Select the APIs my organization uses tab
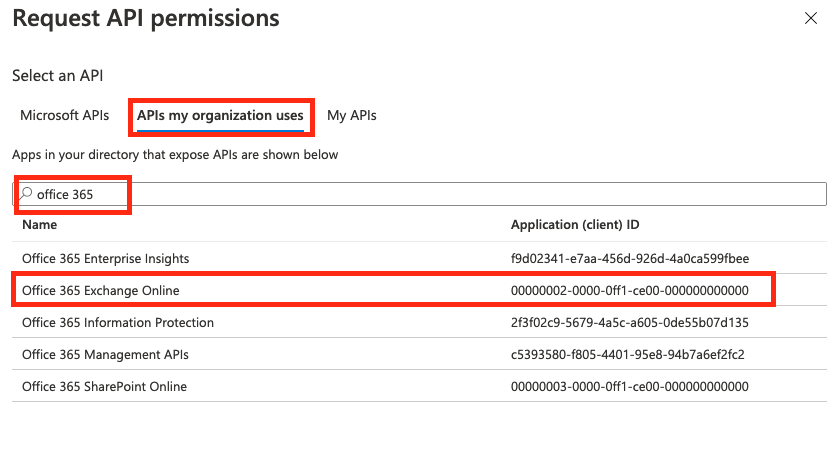Viewport: 838px width, 466px height. click(x=220, y=115)
